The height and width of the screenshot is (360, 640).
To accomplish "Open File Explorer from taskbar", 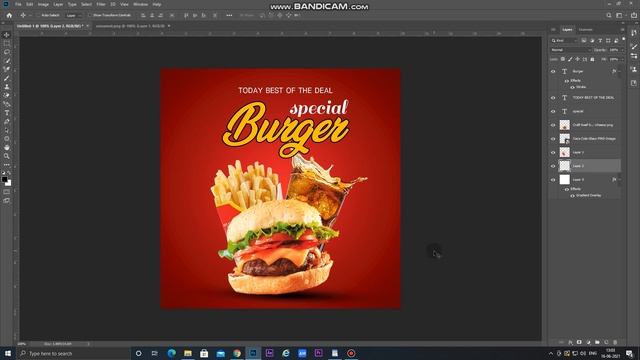I will (x=188, y=353).
